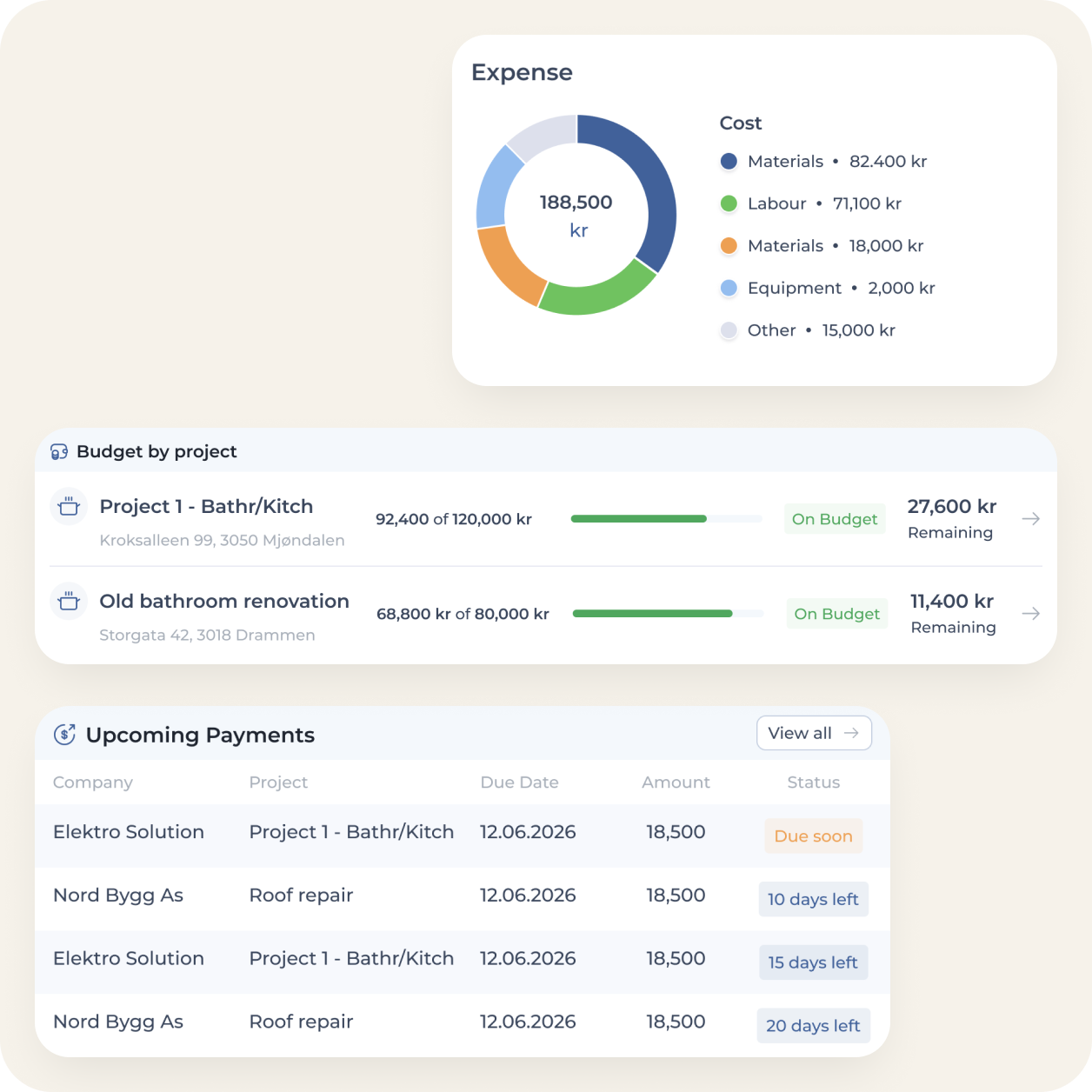Click the gray Other legend dot
This screenshot has width=1092, height=1092.
pyautogui.click(x=729, y=330)
